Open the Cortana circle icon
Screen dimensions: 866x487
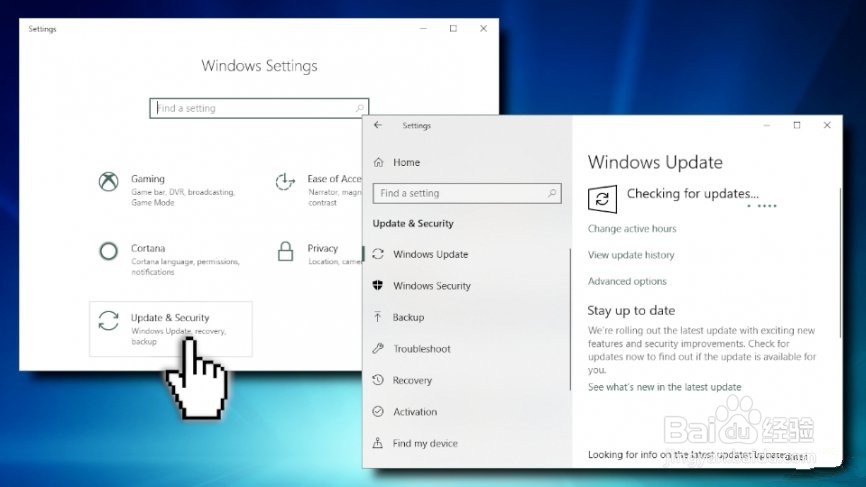point(108,251)
